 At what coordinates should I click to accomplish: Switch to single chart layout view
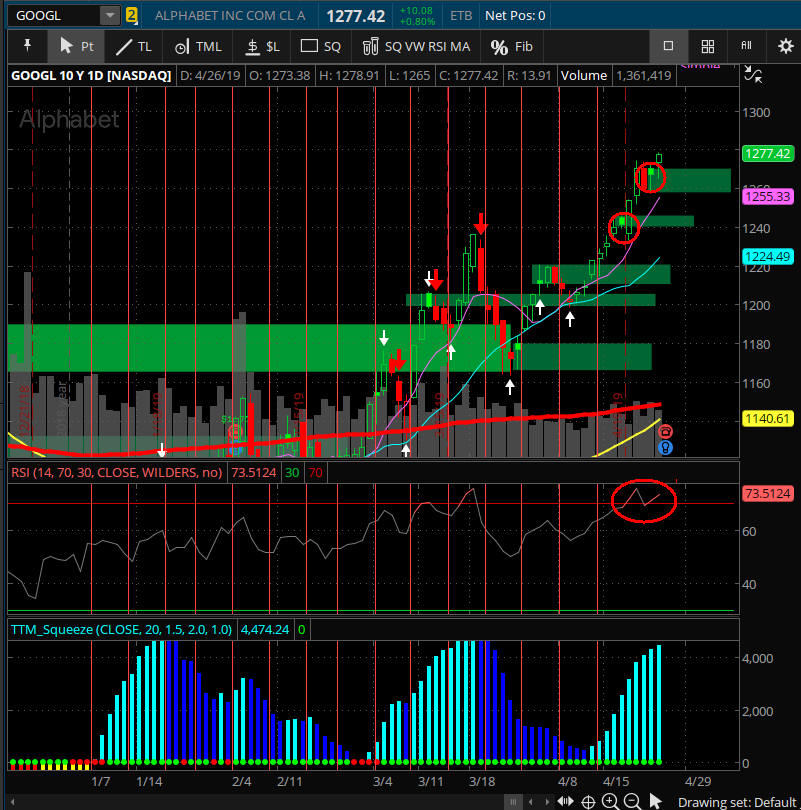668,46
